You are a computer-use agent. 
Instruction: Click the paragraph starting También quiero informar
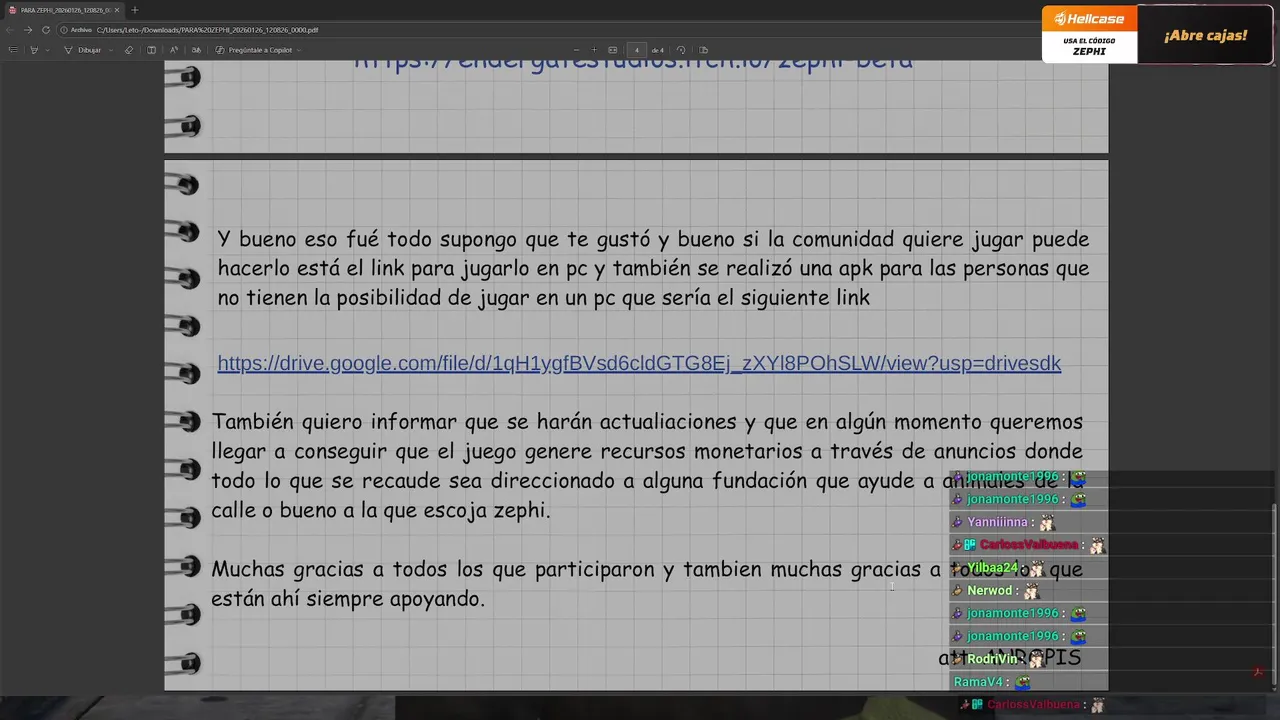pos(647,466)
